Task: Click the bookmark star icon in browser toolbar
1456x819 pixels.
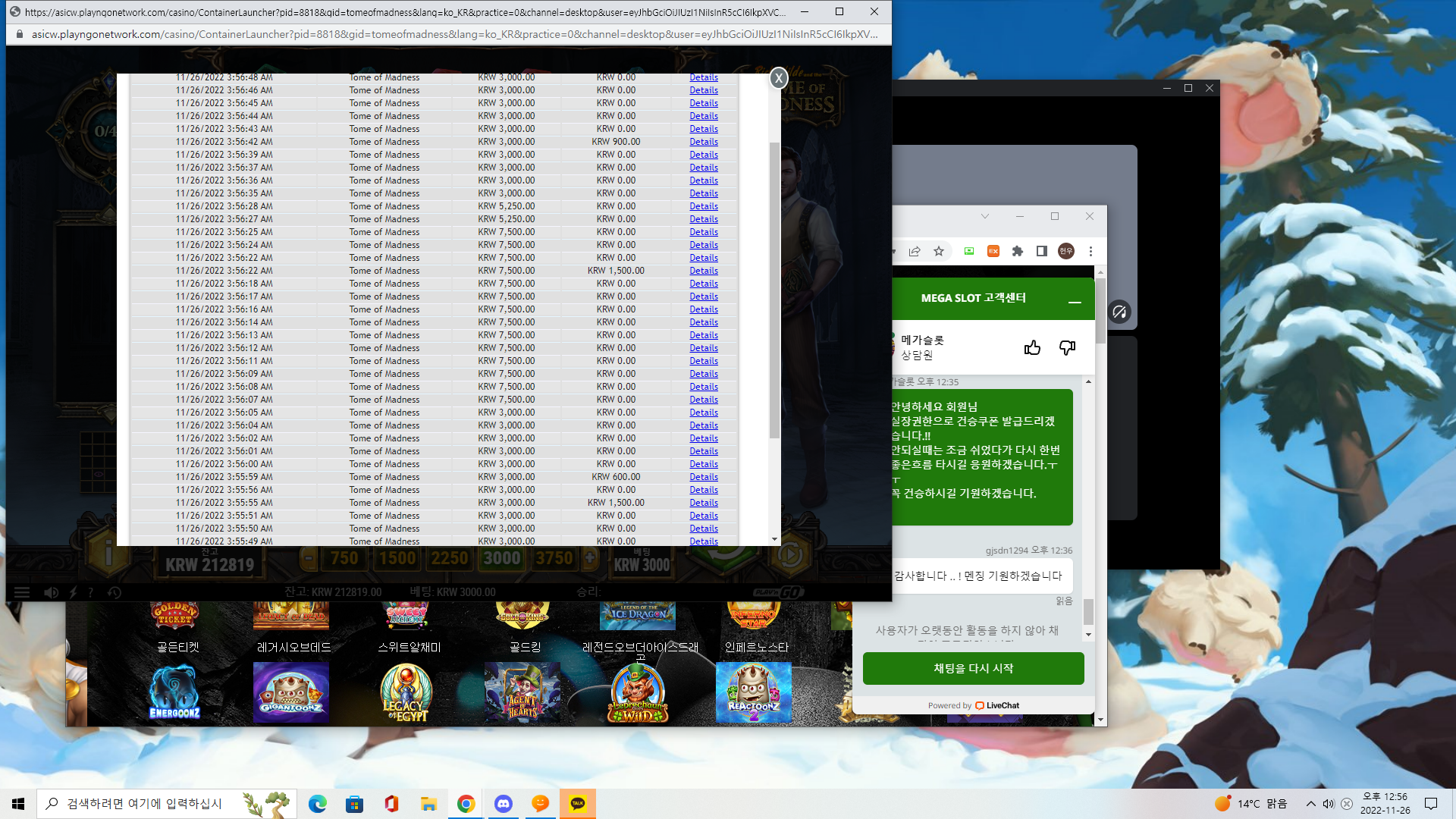Action: point(939,251)
